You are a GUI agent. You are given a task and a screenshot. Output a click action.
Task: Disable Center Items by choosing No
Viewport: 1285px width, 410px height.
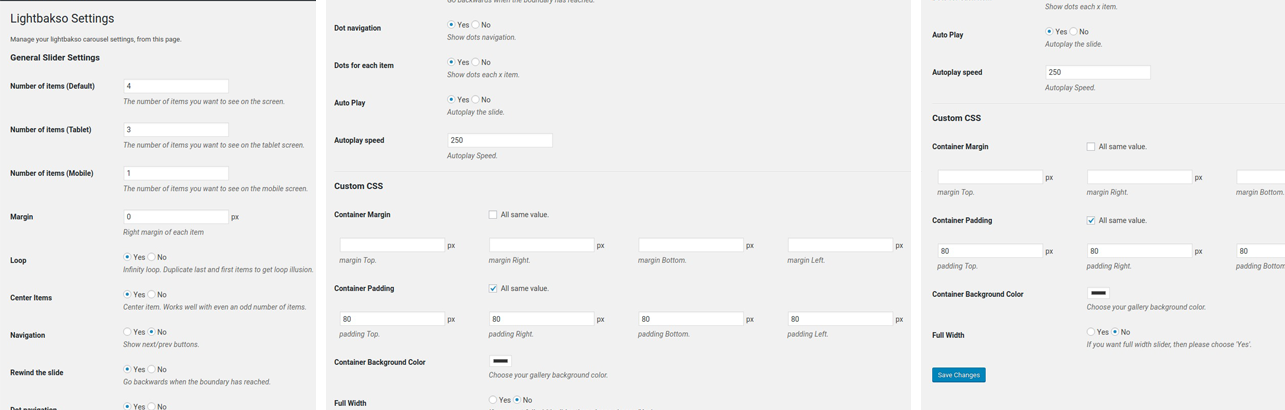151,295
